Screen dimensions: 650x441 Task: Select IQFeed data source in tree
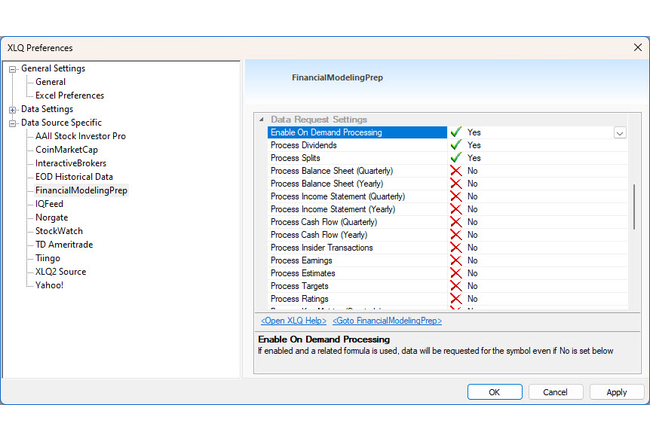[x=49, y=204]
